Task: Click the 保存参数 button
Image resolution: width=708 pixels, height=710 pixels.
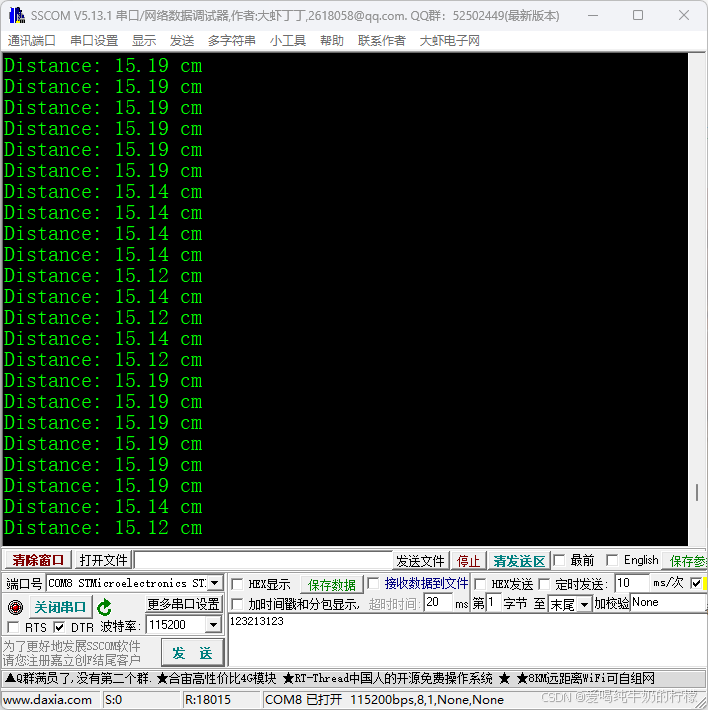Action: click(x=686, y=561)
